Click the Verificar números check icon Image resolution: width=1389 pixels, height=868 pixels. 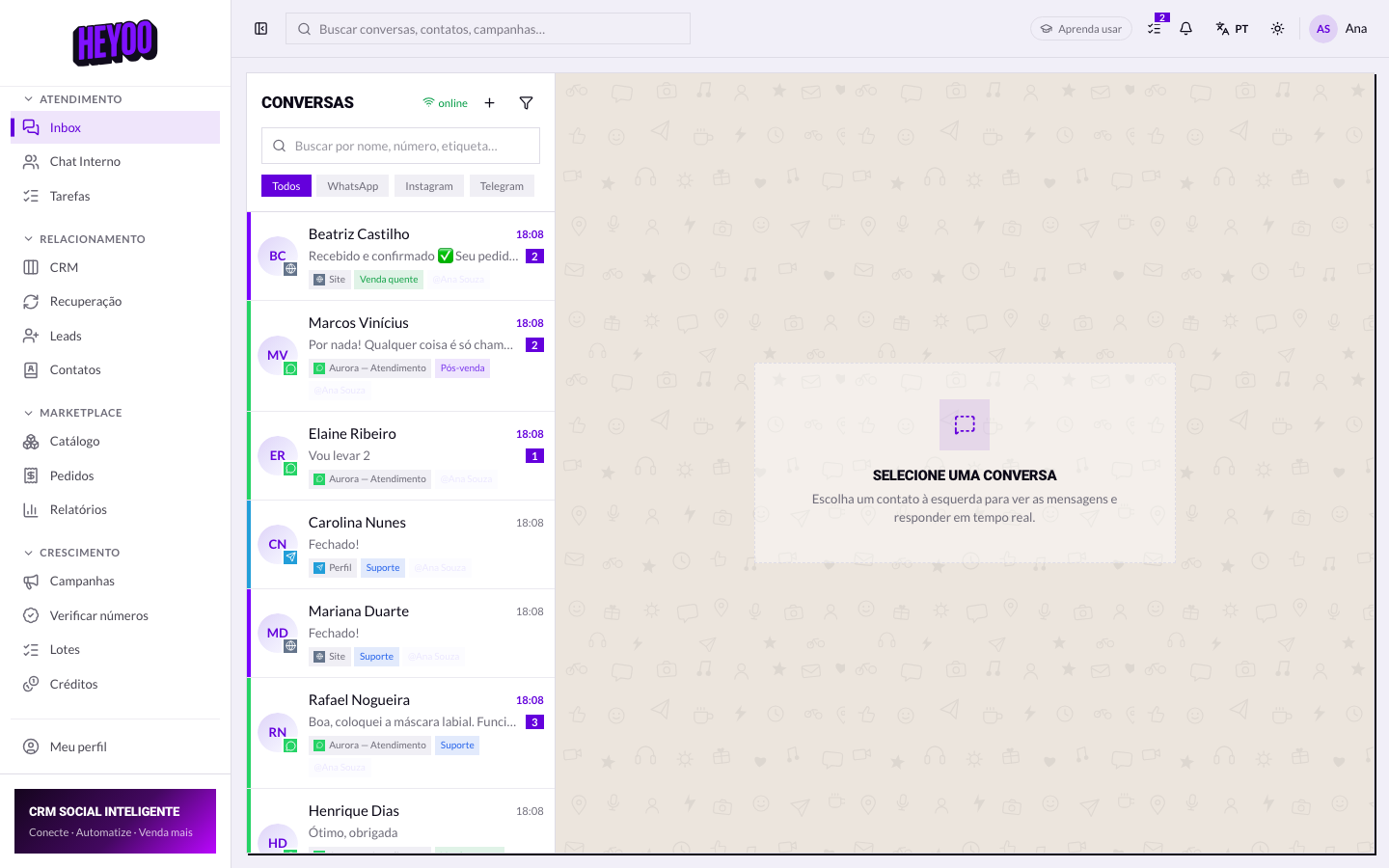click(x=31, y=615)
